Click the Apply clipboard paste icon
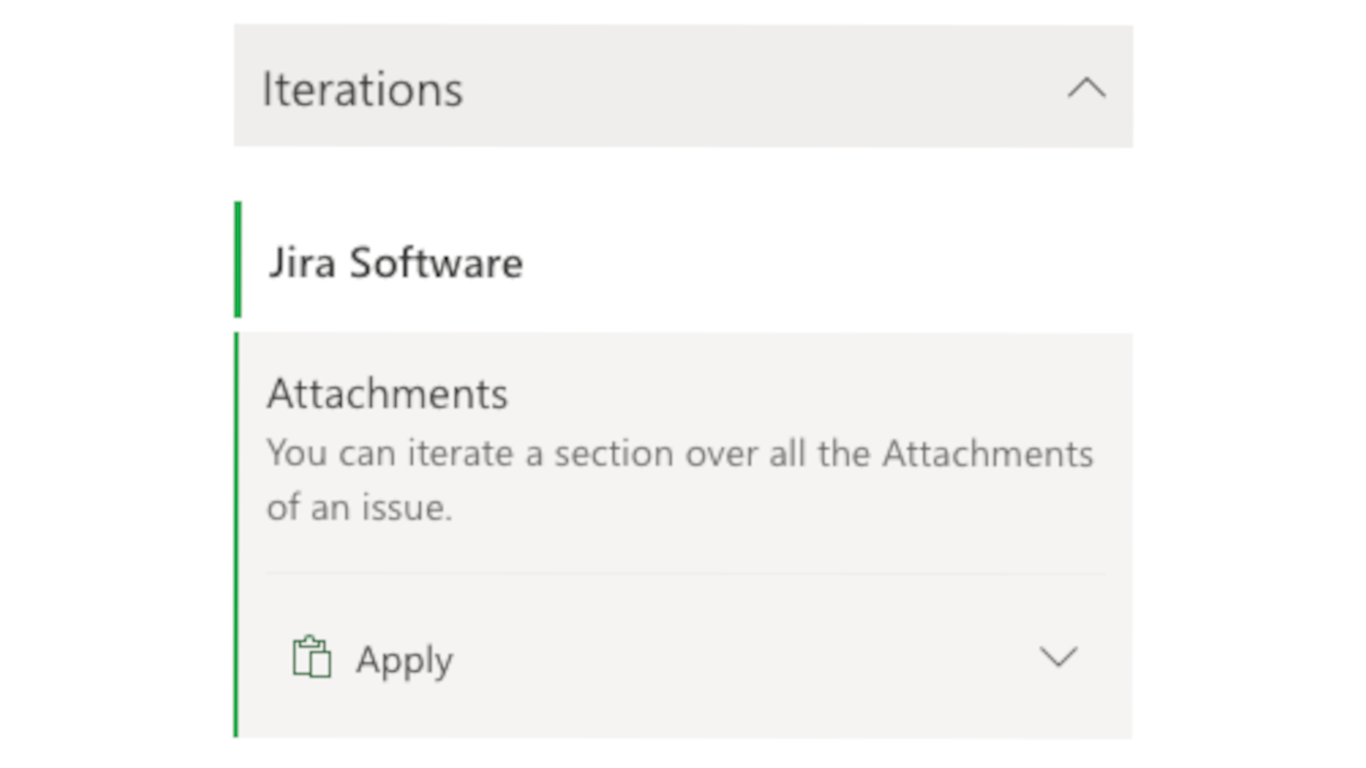This screenshot has width=1366, height=768. coord(311,658)
